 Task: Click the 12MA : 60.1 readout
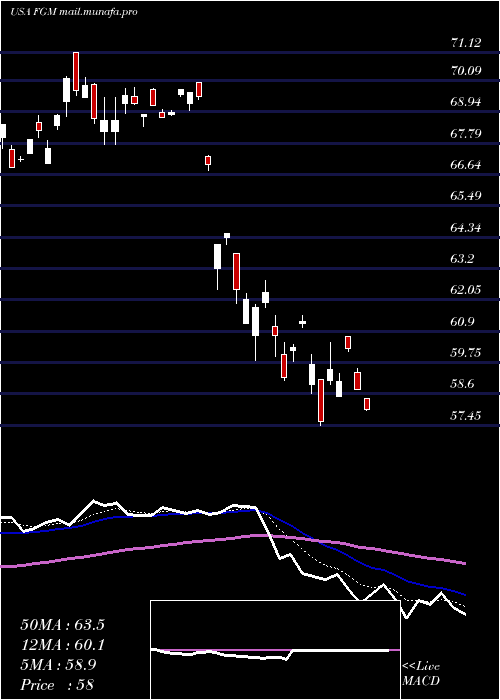click(62, 645)
